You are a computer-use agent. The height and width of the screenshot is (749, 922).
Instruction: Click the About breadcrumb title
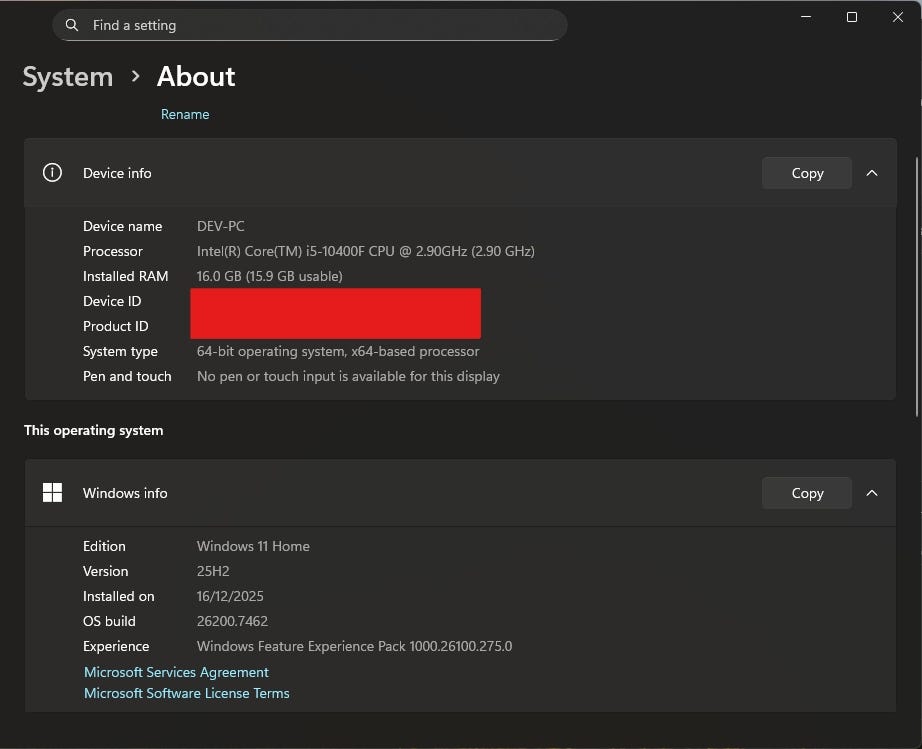196,77
